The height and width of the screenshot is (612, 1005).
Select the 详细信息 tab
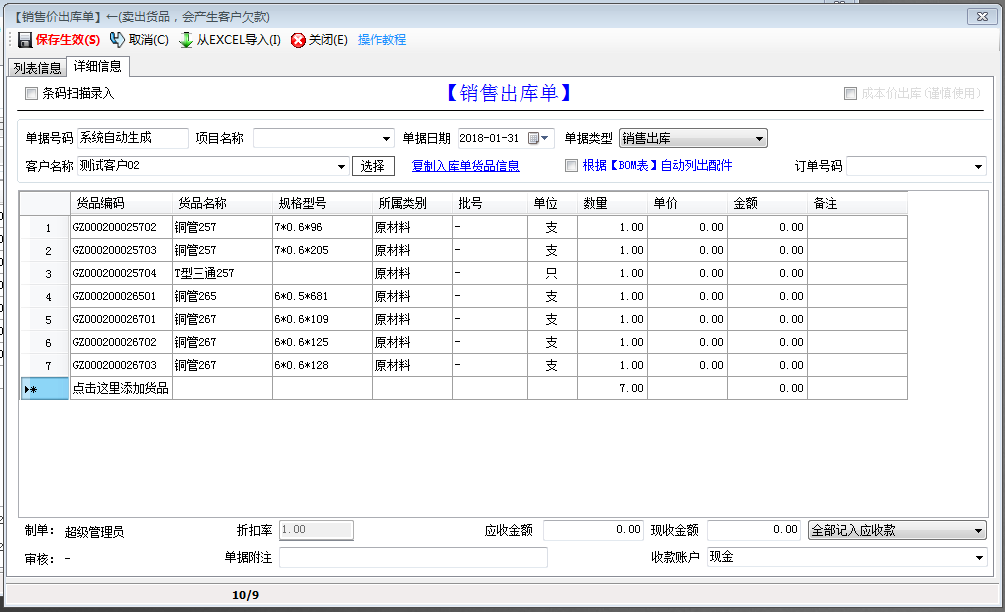point(98,67)
